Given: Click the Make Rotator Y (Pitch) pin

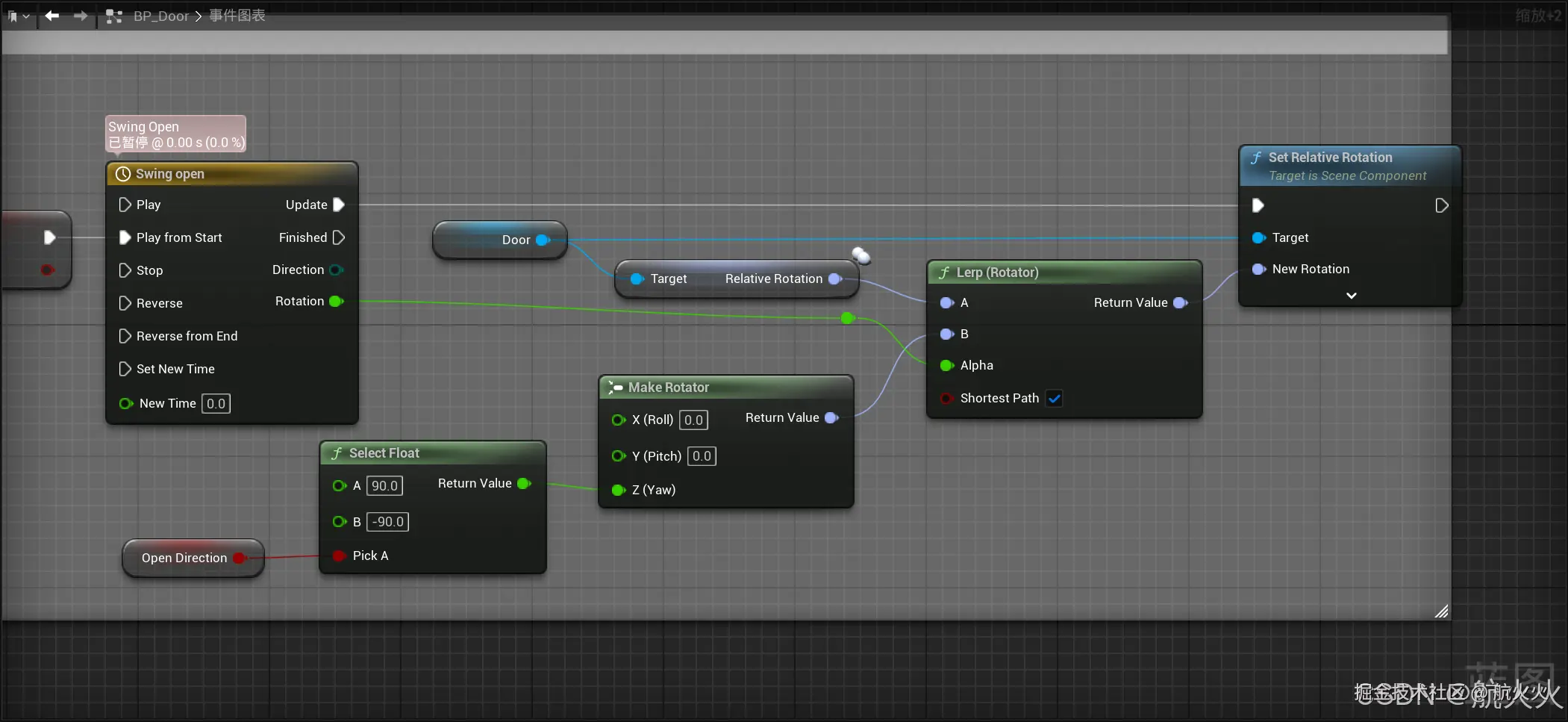Looking at the screenshot, I should [618, 455].
